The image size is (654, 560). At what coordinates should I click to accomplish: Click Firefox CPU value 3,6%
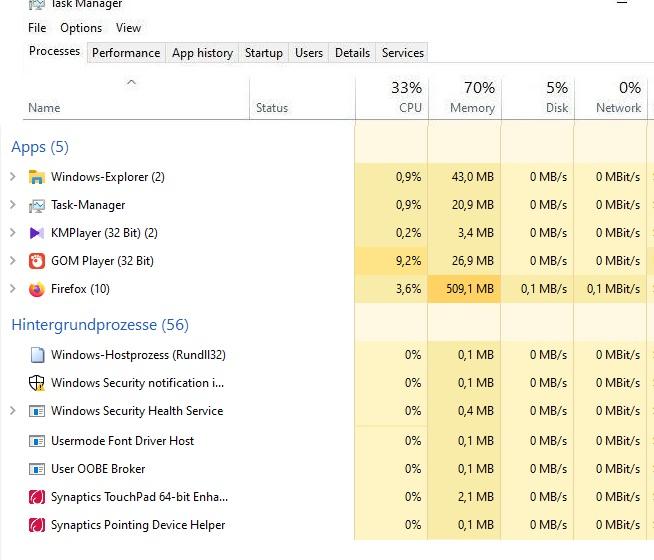[x=408, y=289]
